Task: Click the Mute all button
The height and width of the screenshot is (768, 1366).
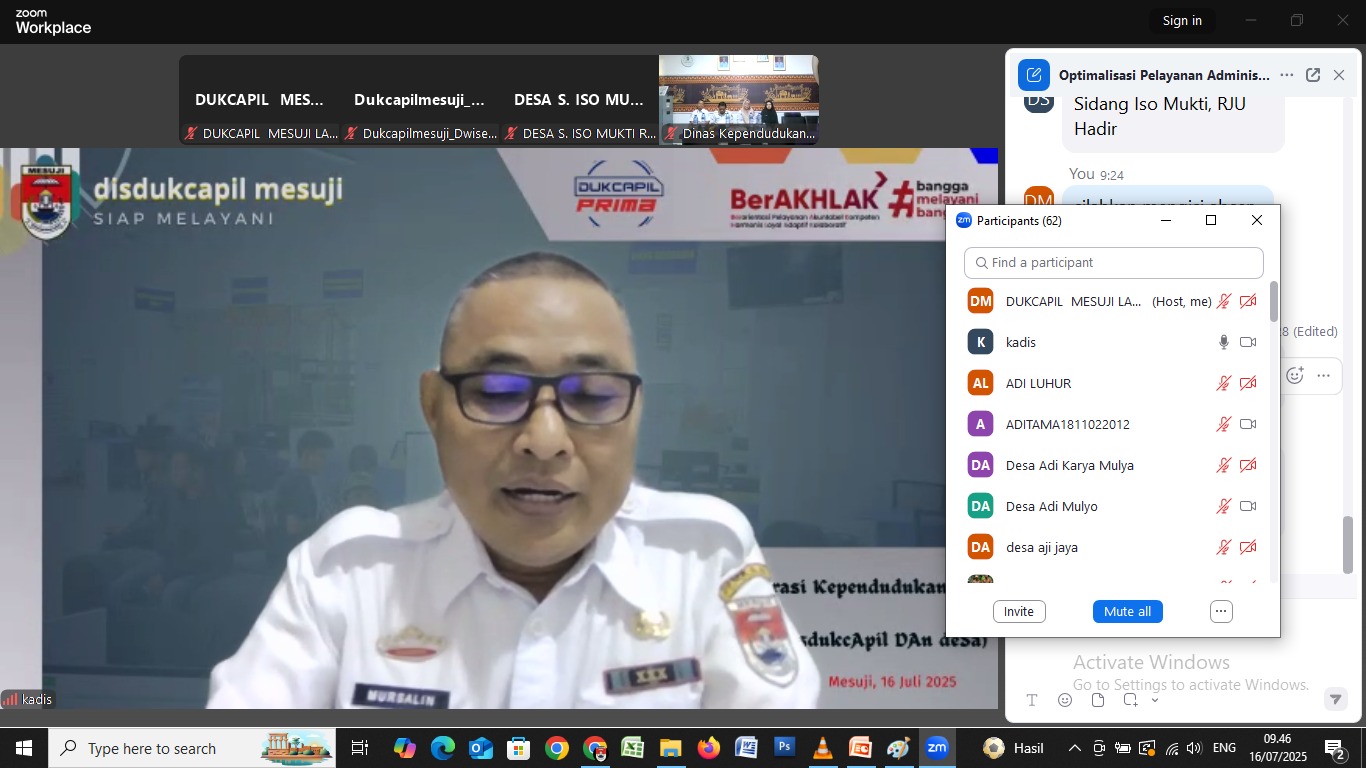Action: coord(1127,611)
